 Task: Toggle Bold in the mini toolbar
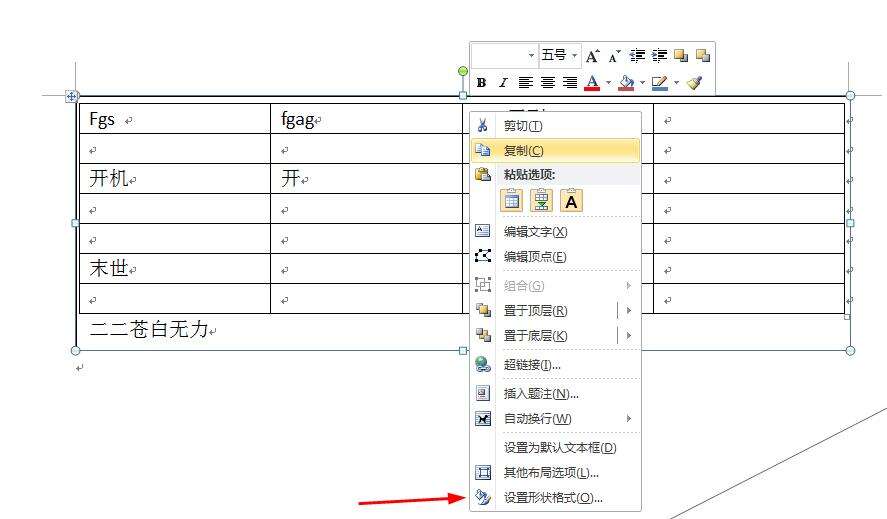pos(481,83)
